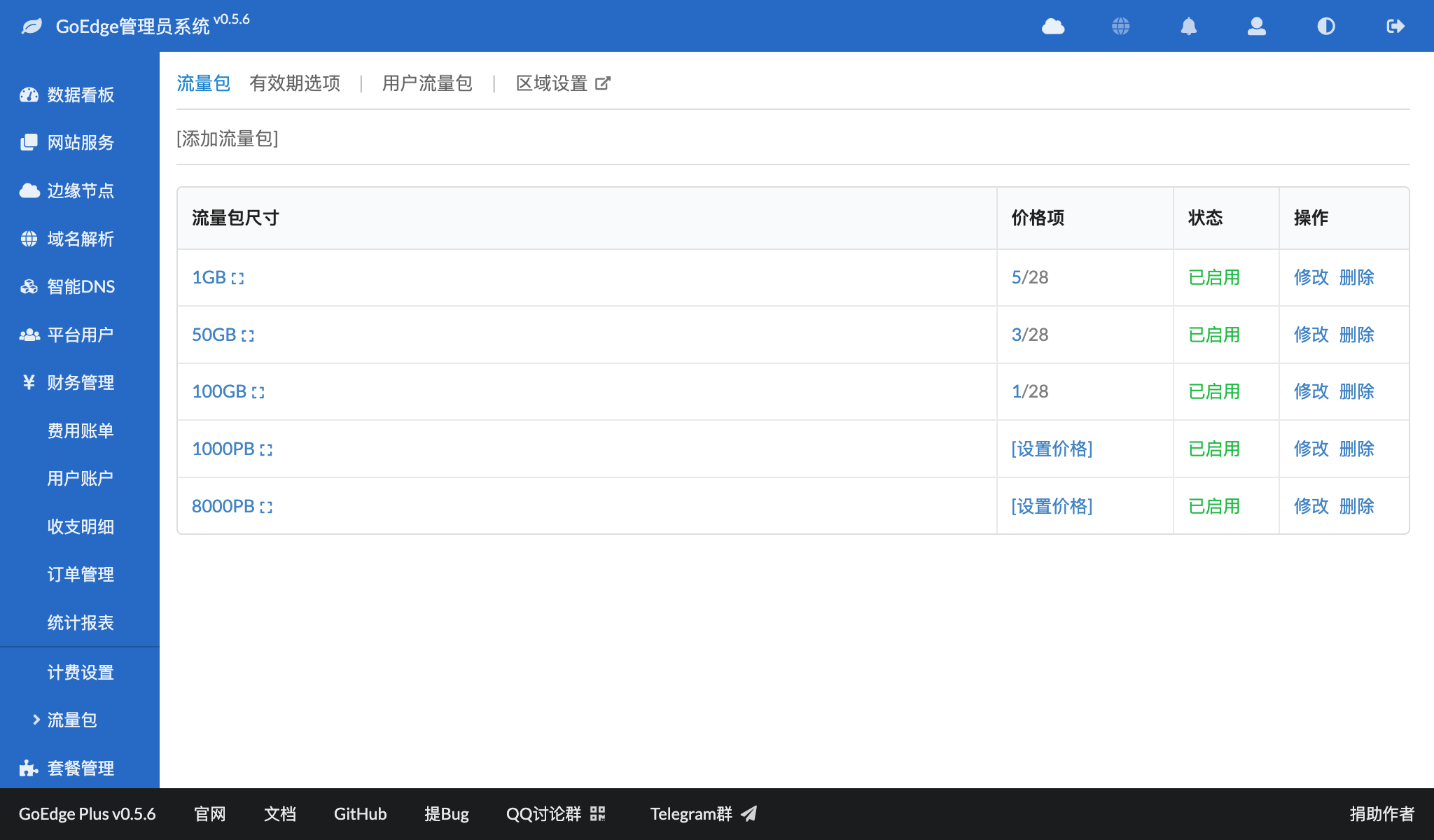The width and height of the screenshot is (1434, 840).
Task: Open notifications bell icon
Action: [1189, 27]
